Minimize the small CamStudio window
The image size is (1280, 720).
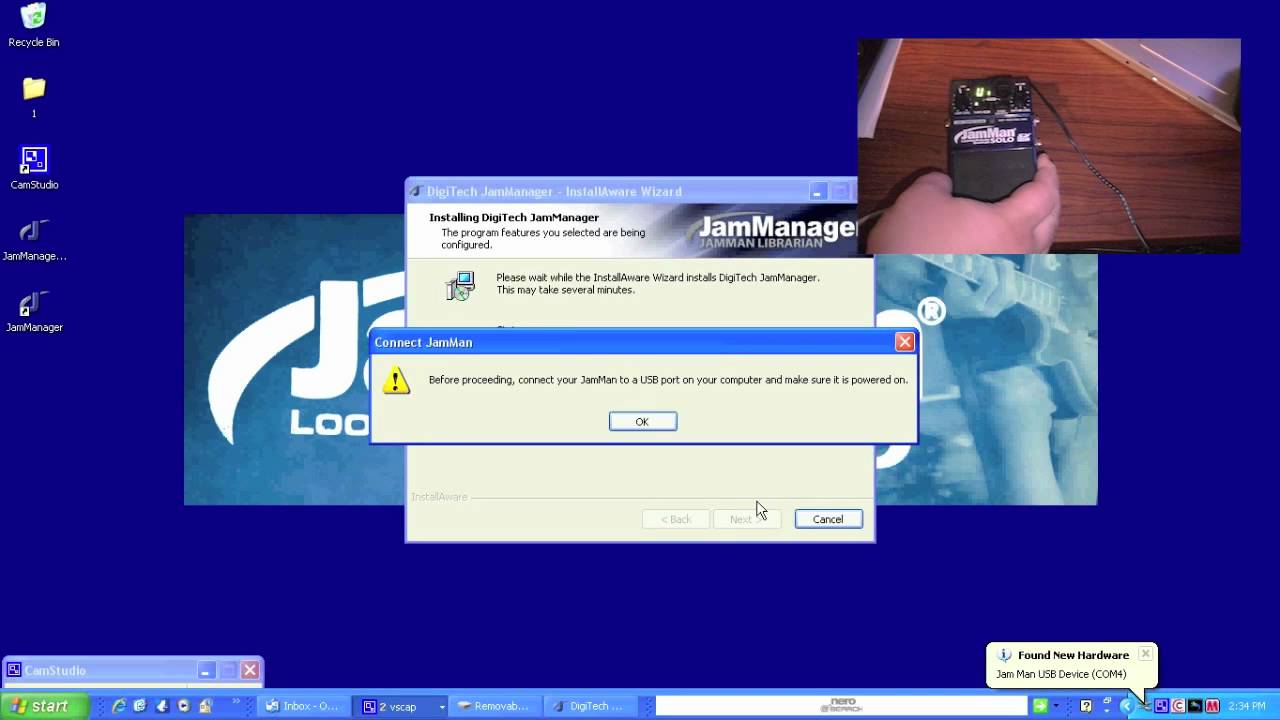tap(205, 670)
